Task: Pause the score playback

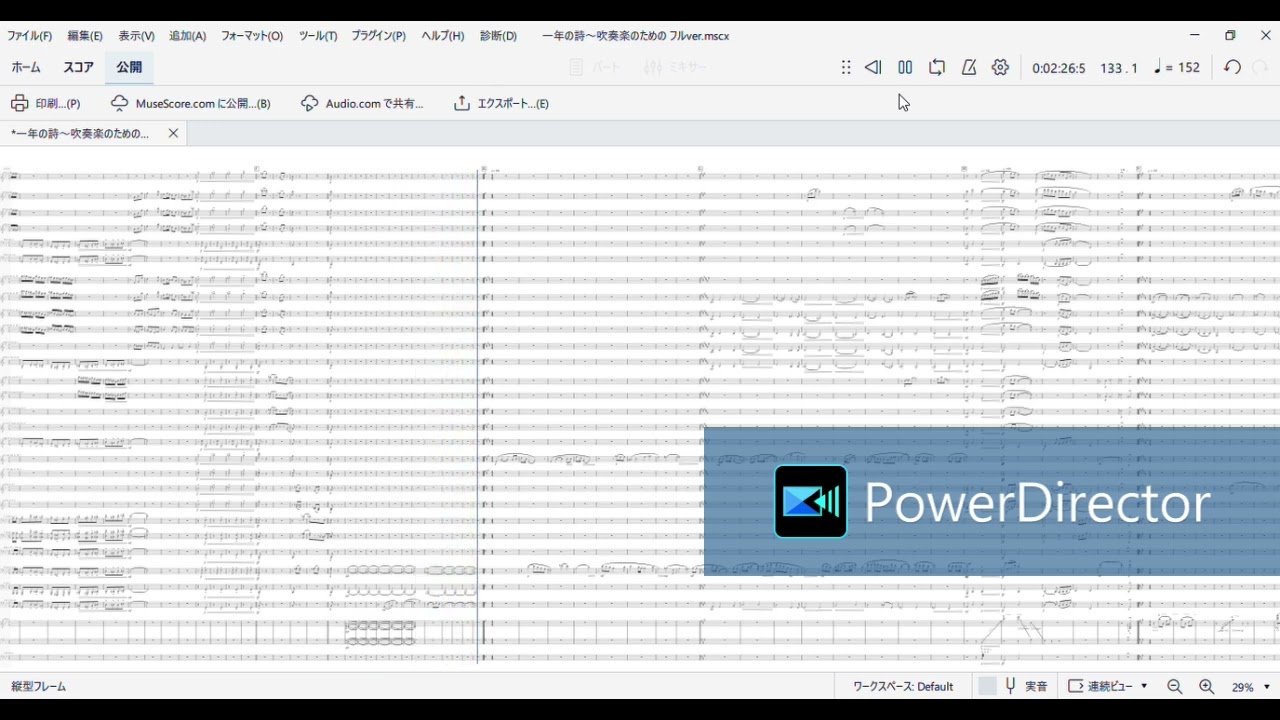Action: click(x=905, y=68)
